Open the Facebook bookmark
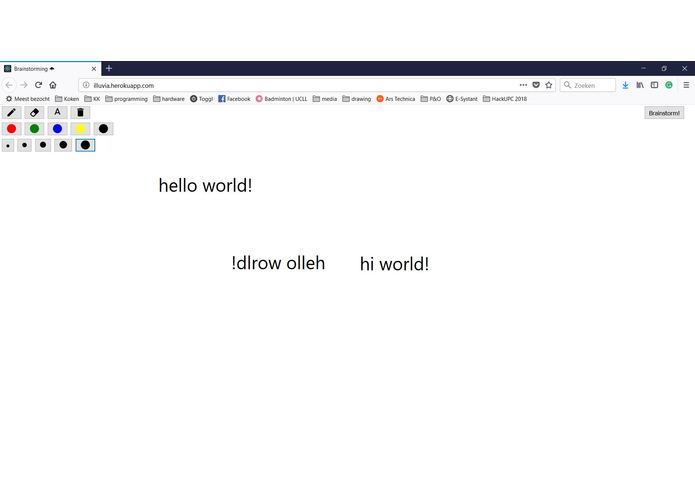The image size is (695, 494). click(234, 99)
